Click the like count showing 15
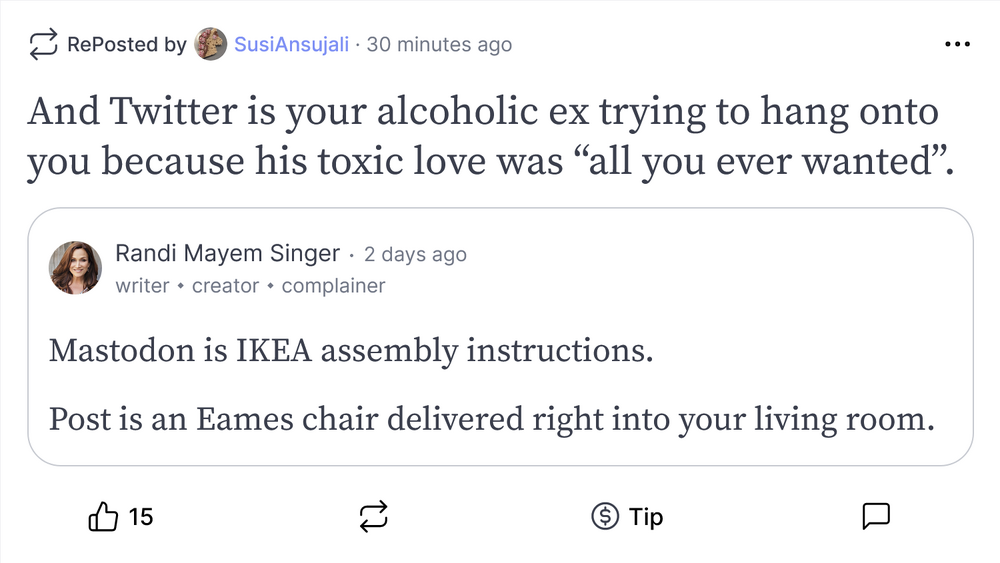This screenshot has width=1000, height=563. pyautogui.click(x=141, y=517)
